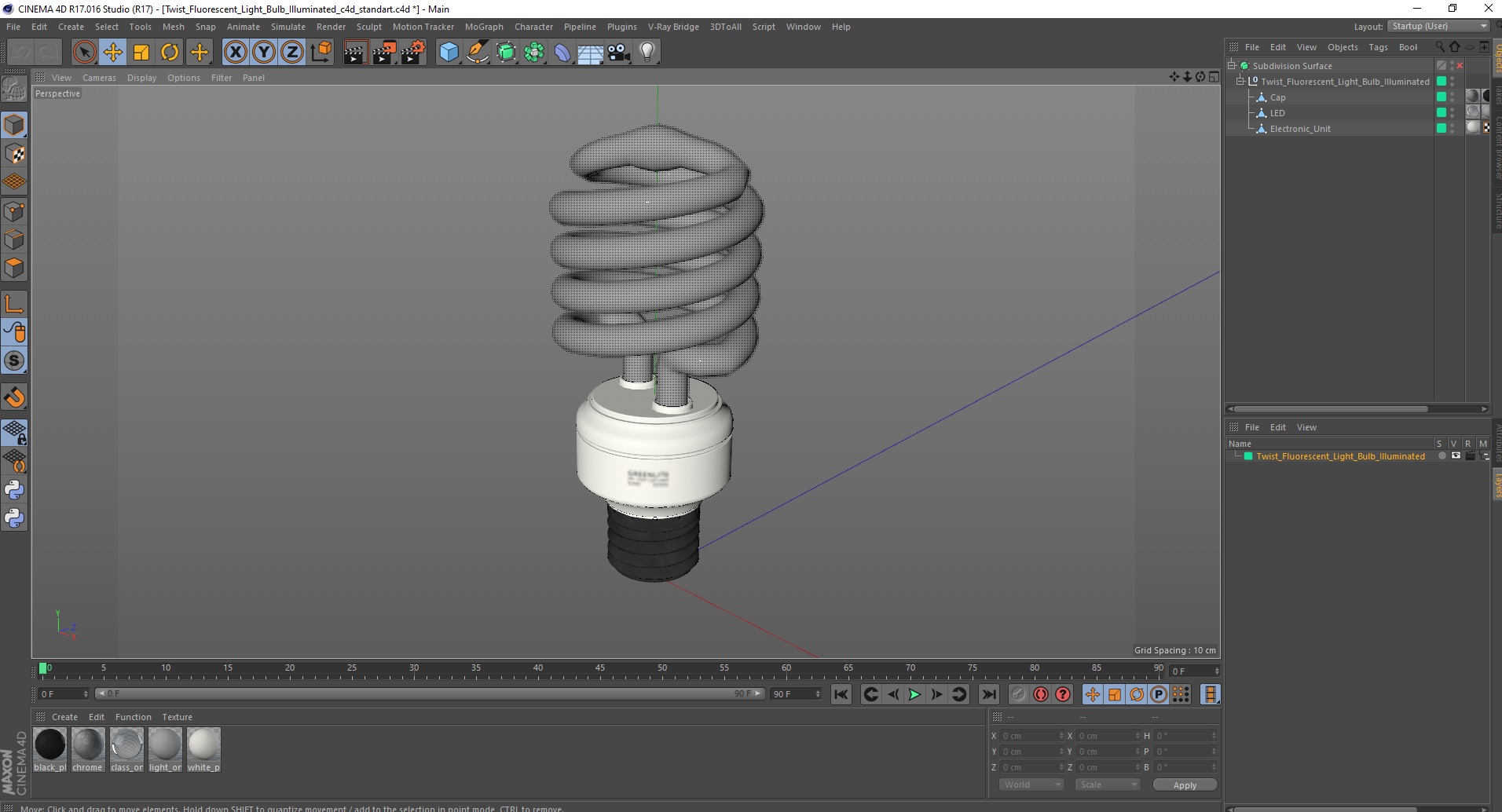Open the Scale mode dropdown
The image size is (1502, 812).
1107,785
